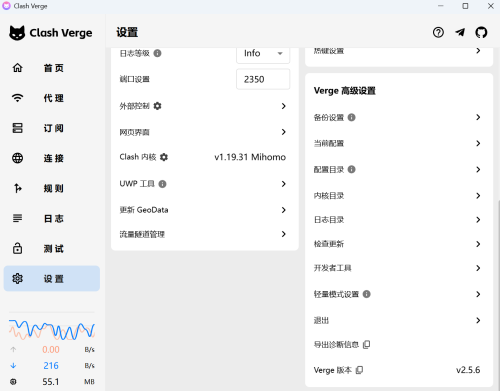Image resolution: width=500 pixels, height=391 pixels.
Task: Click the Verge 高级设置 heading
Action: tap(345, 91)
